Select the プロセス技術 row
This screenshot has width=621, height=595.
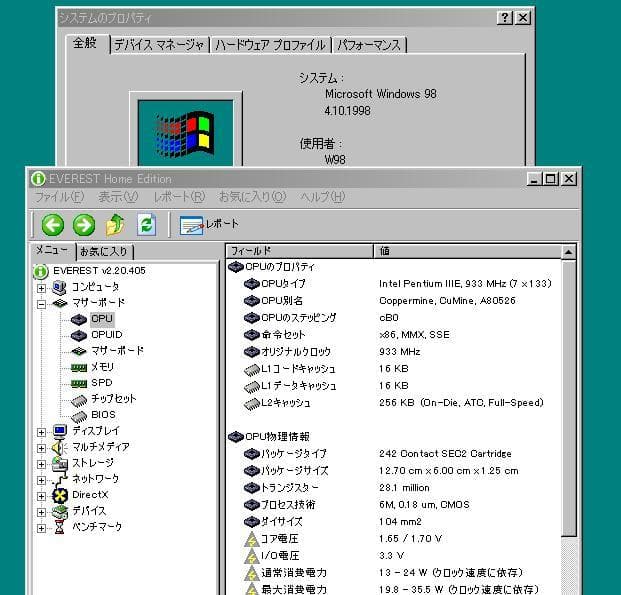357,505
